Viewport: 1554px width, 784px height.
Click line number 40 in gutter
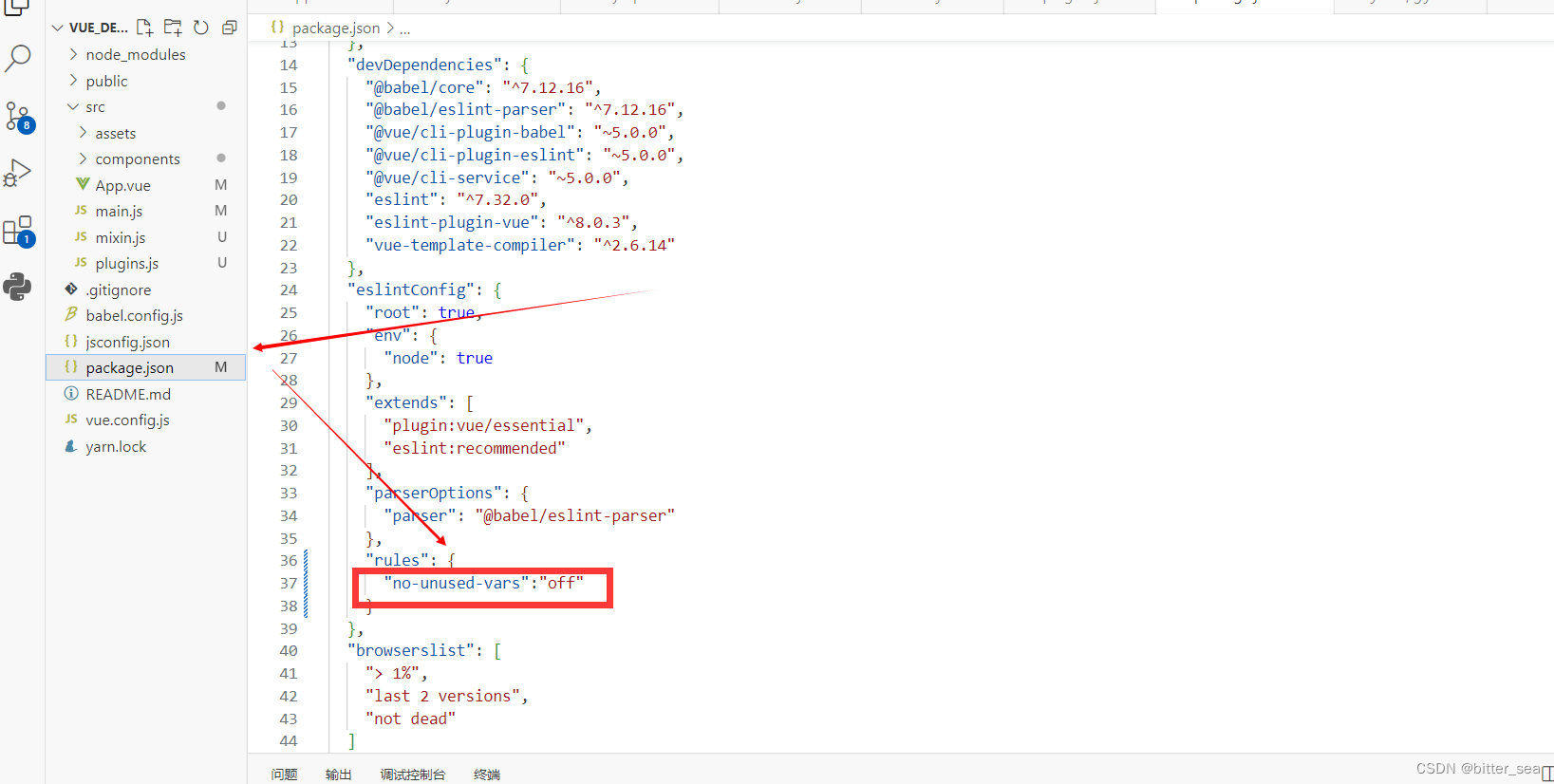(289, 650)
